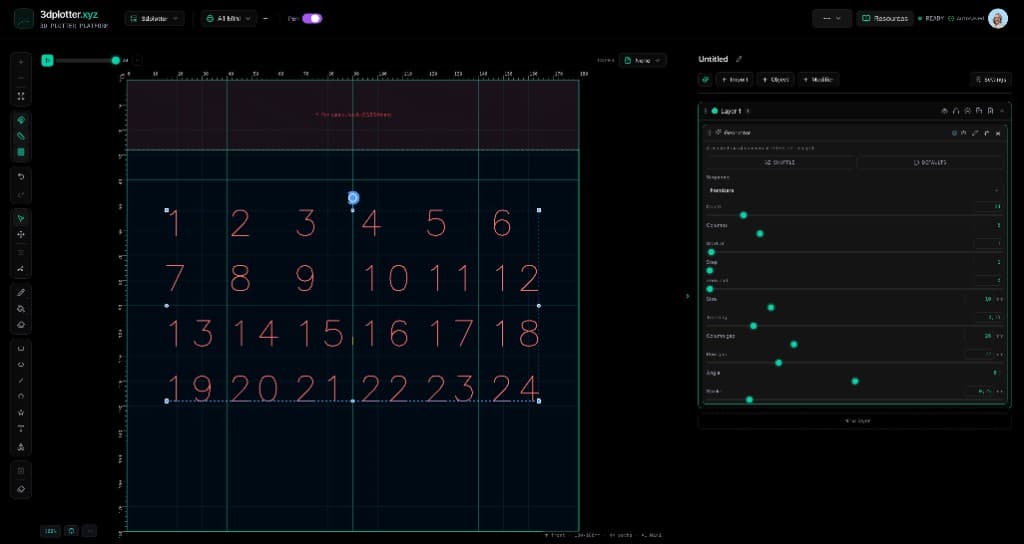Click the green filled square icon in toolbar
Image resolution: width=1024 pixels, height=544 pixels.
tap(21, 152)
